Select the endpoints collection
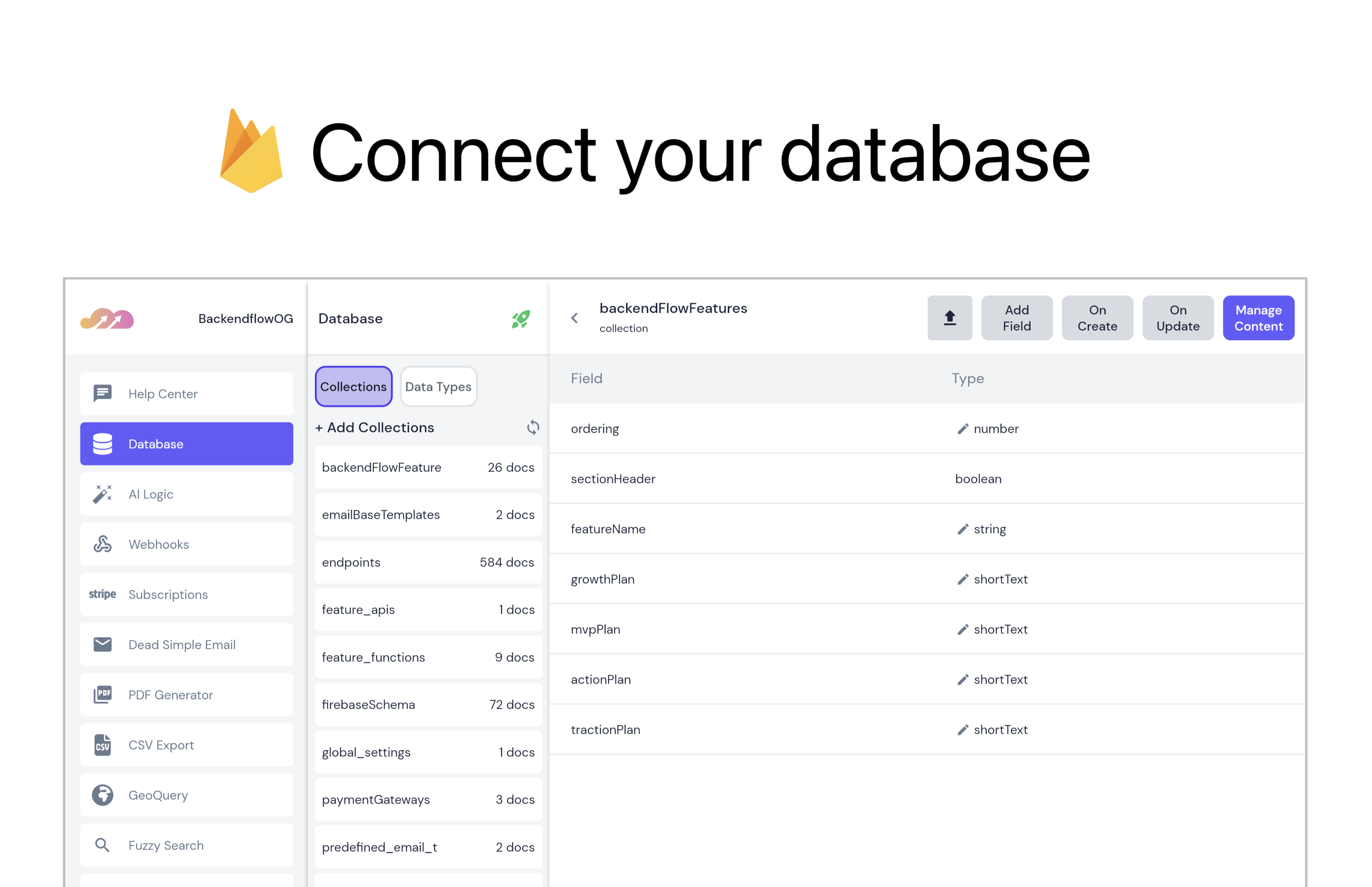Image resolution: width=1372 pixels, height=887 pixels. point(428,562)
